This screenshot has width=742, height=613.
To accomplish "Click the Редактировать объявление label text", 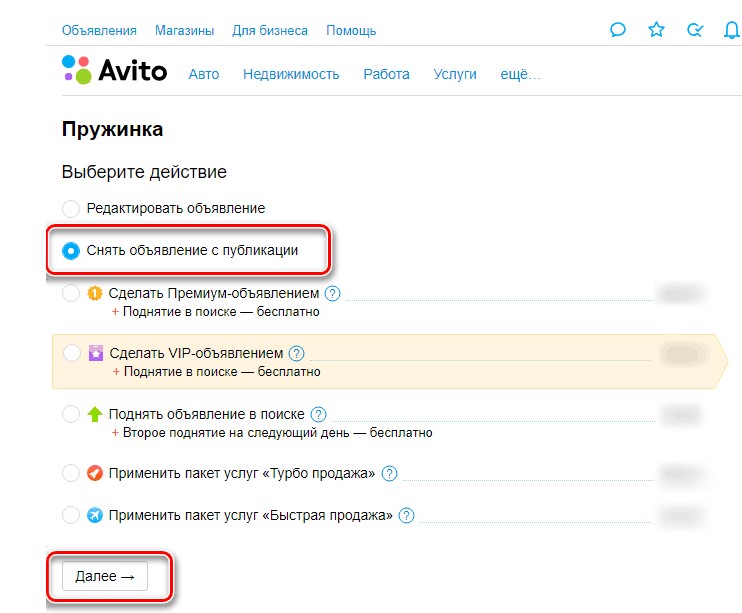I will (176, 208).
